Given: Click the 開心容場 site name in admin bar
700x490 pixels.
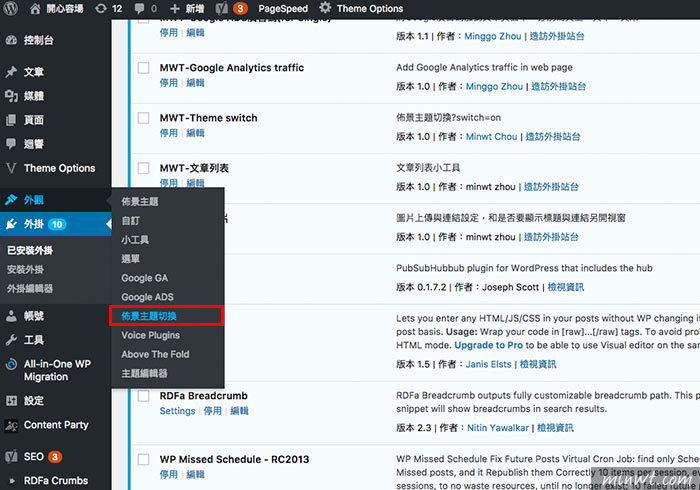Looking at the screenshot, I should click(x=65, y=8).
